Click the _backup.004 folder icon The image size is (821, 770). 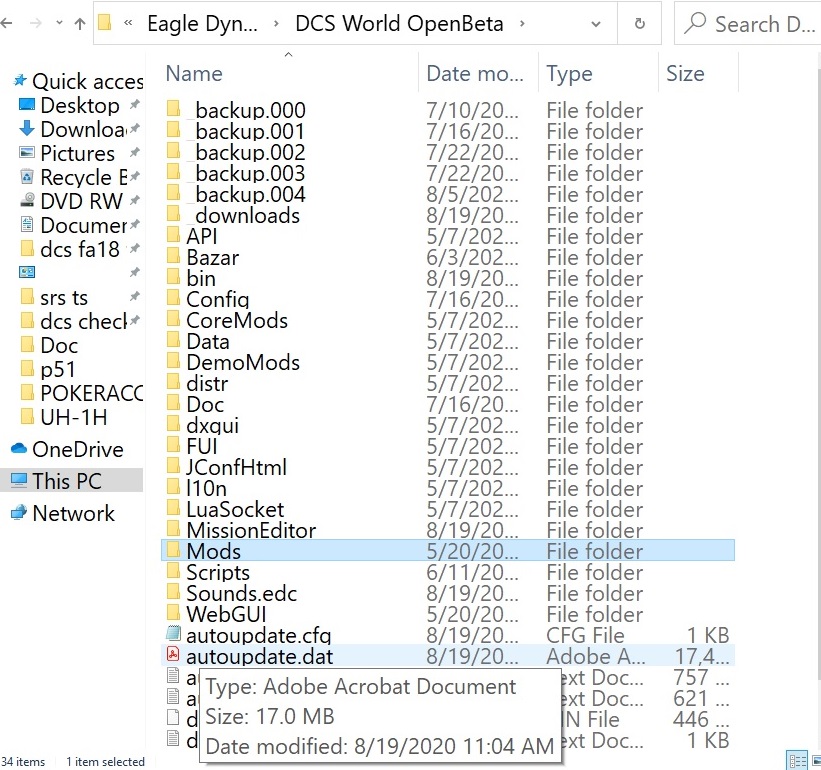pyautogui.click(x=174, y=192)
